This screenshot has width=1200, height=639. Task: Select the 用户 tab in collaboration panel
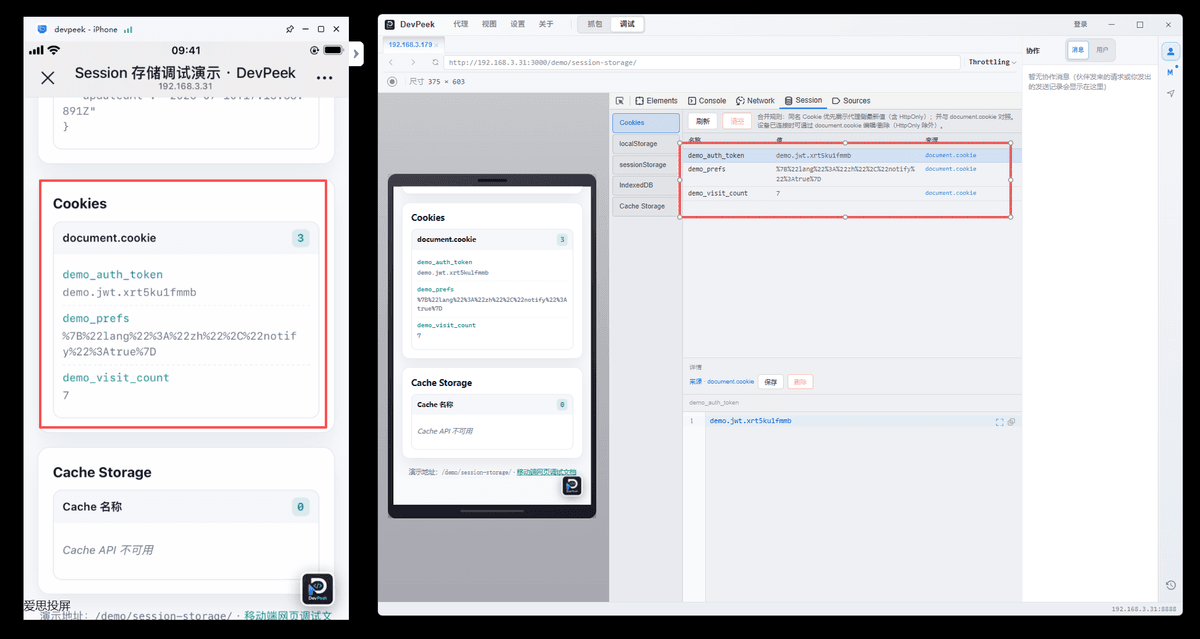pos(1102,49)
